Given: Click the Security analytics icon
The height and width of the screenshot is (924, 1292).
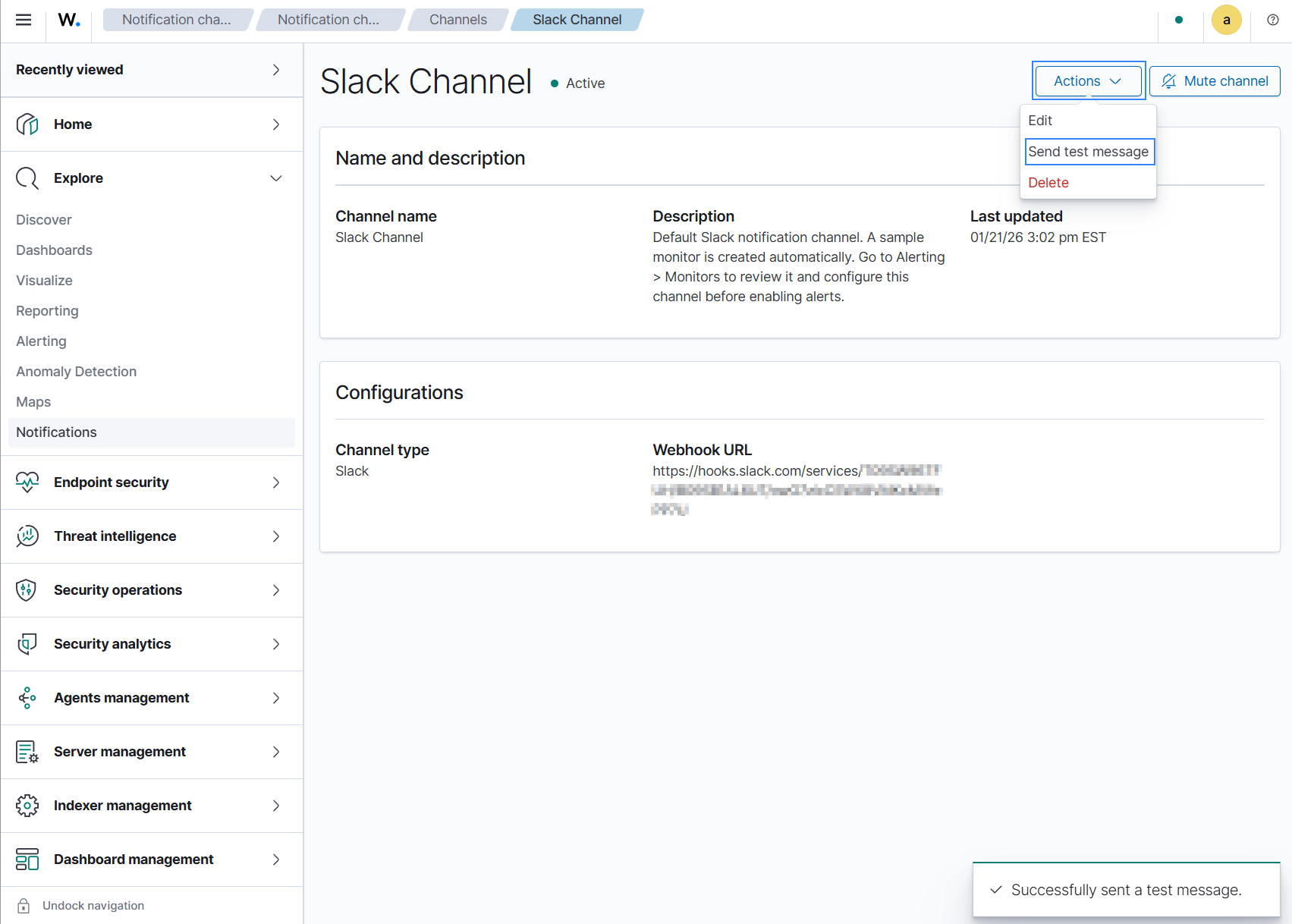Looking at the screenshot, I should (x=27, y=644).
